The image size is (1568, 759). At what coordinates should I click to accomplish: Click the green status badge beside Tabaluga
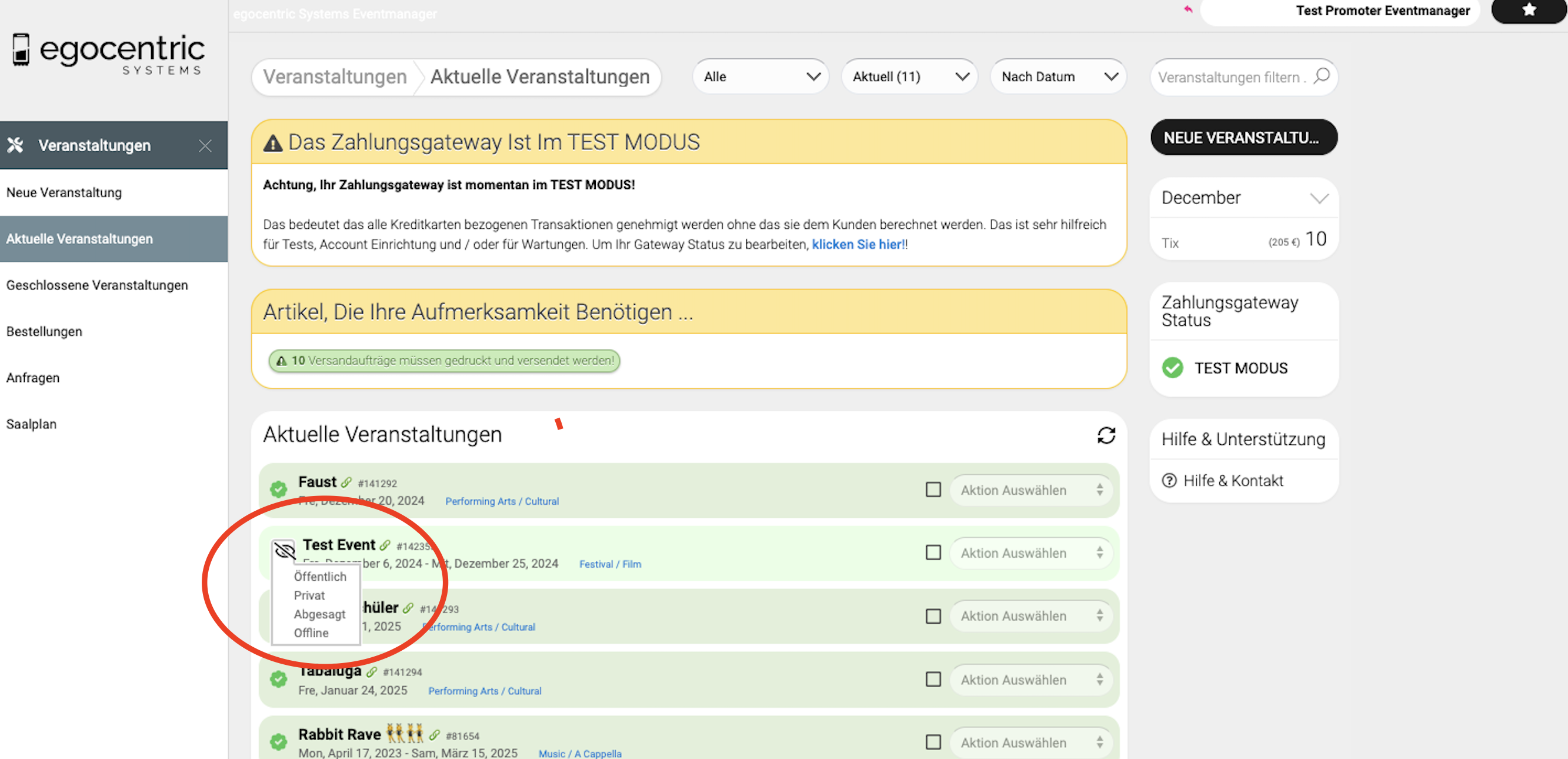point(279,678)
